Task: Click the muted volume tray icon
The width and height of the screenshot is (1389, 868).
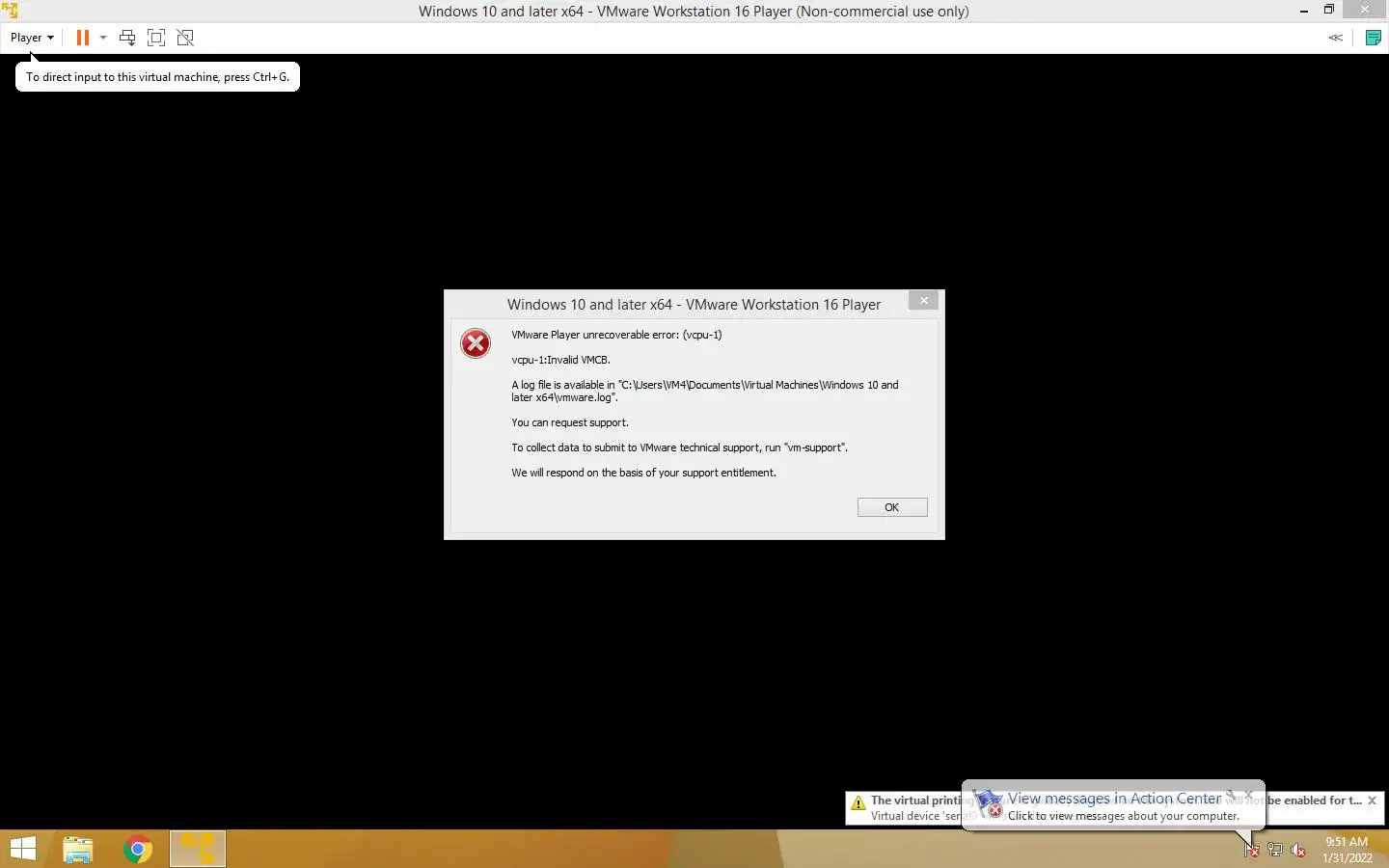Action: point(1298,850)
